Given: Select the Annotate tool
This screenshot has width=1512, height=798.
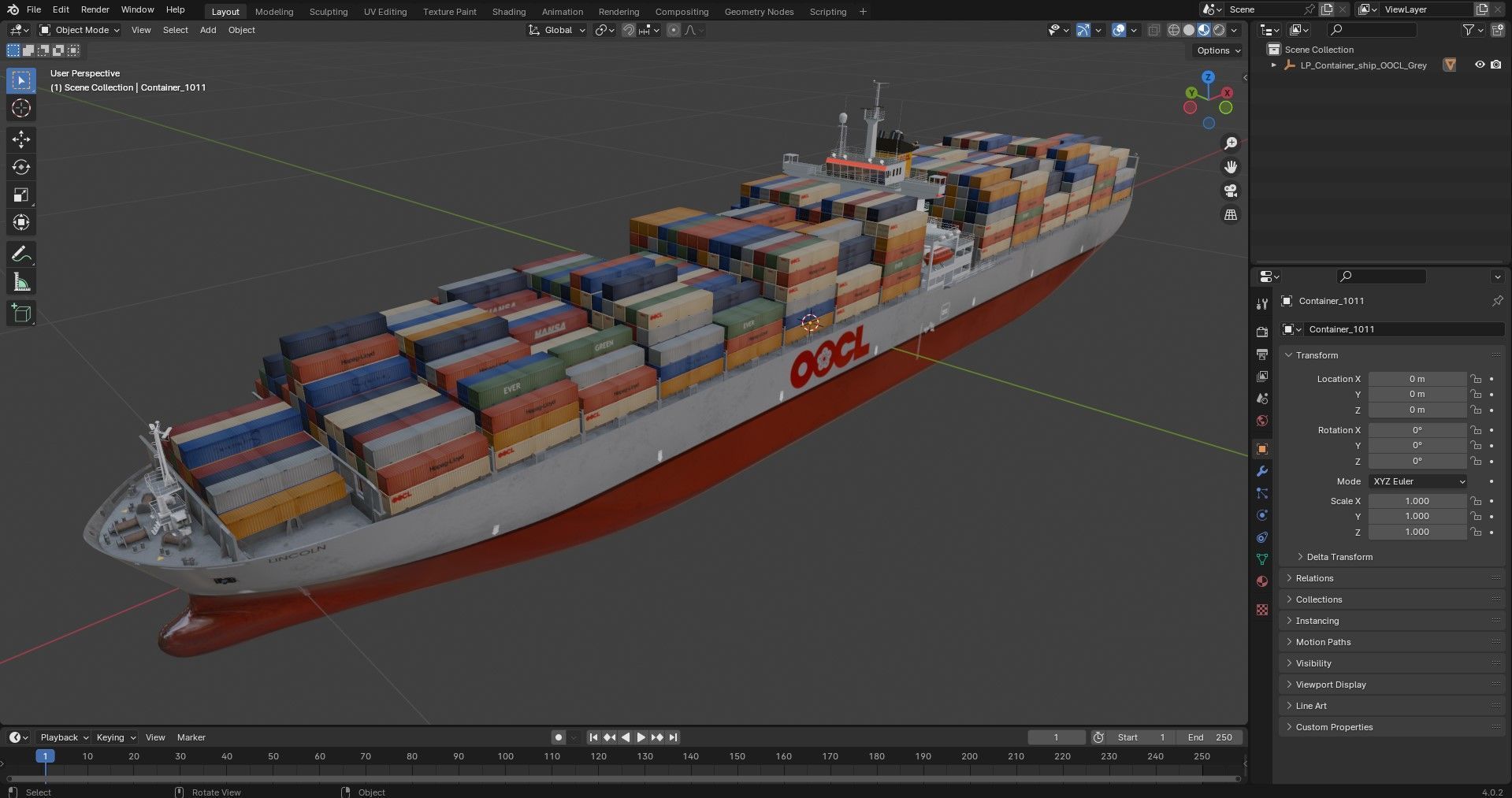Looking at the screenshot, I should [21, 254].
